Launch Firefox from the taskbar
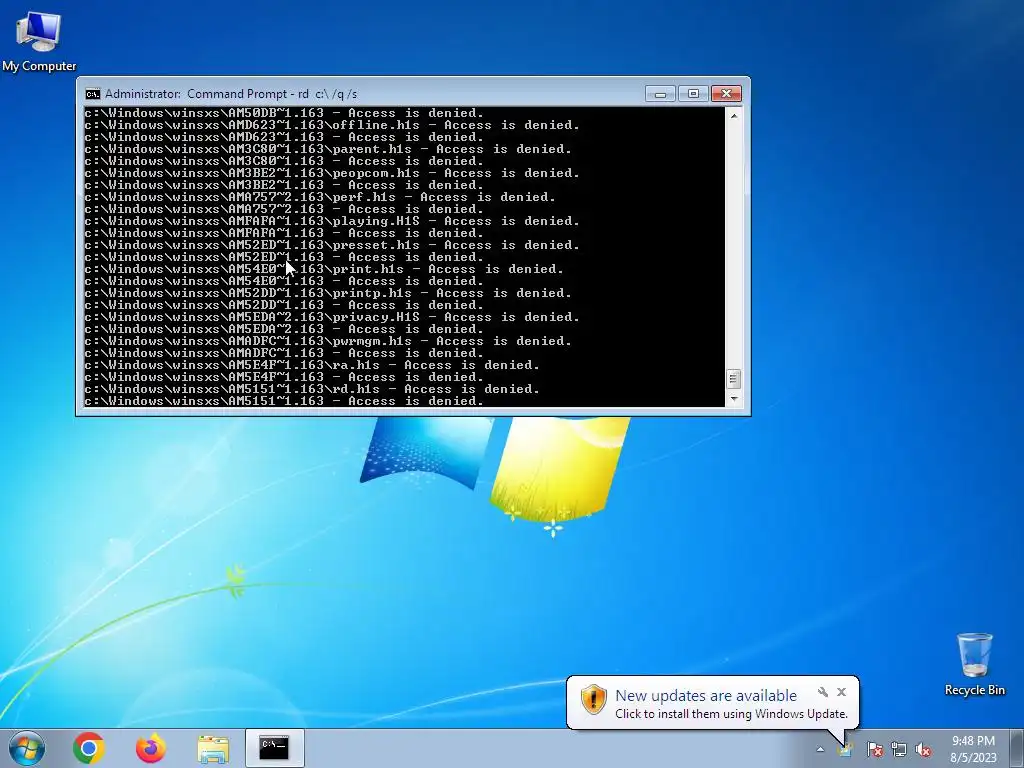Screen dimensions: 1024x768 click(x=151, y=748)
